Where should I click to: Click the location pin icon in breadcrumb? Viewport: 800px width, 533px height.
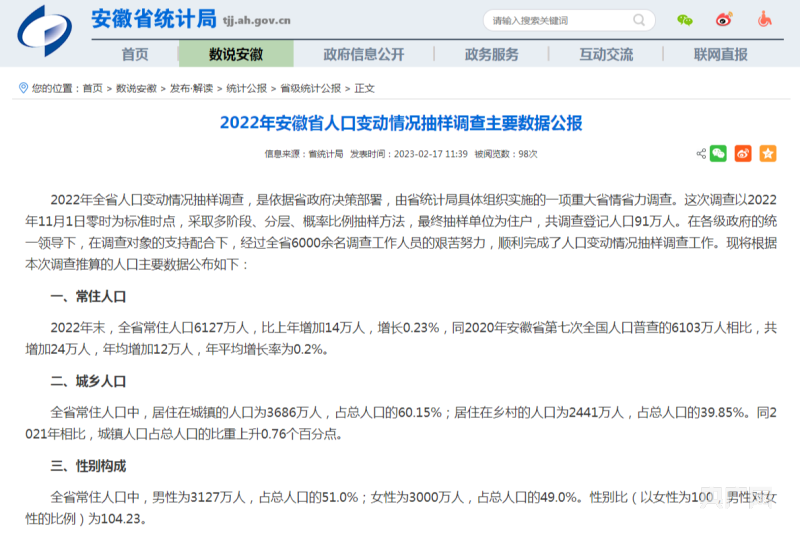tap(23, 88)
